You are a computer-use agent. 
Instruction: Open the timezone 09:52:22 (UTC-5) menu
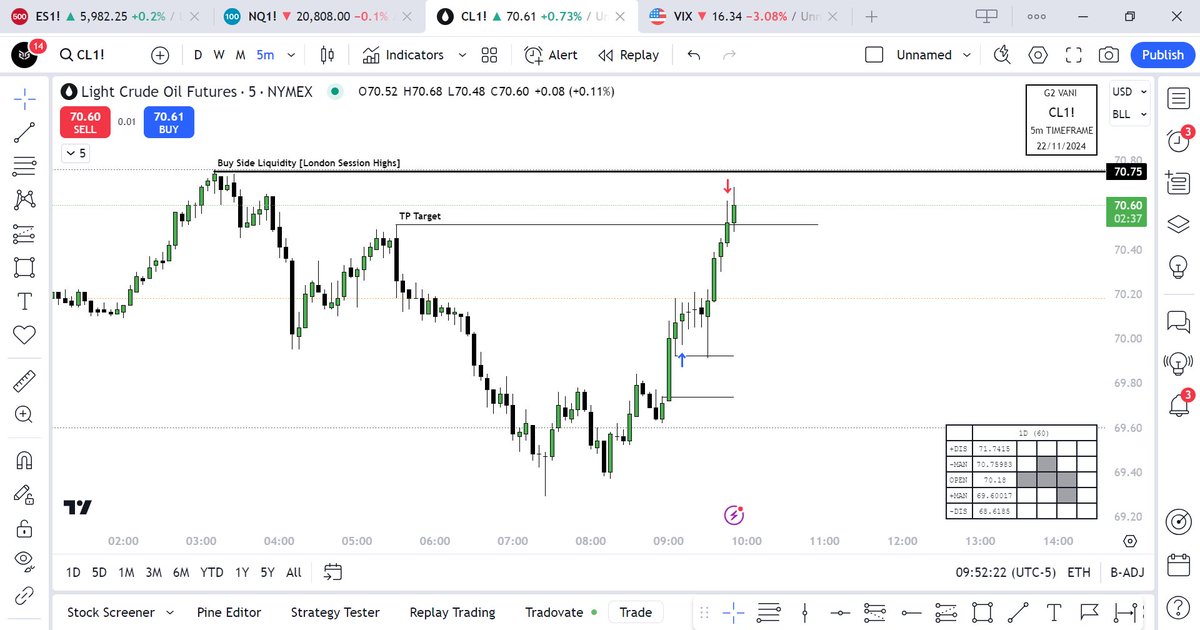click(x=1005, y=572)
